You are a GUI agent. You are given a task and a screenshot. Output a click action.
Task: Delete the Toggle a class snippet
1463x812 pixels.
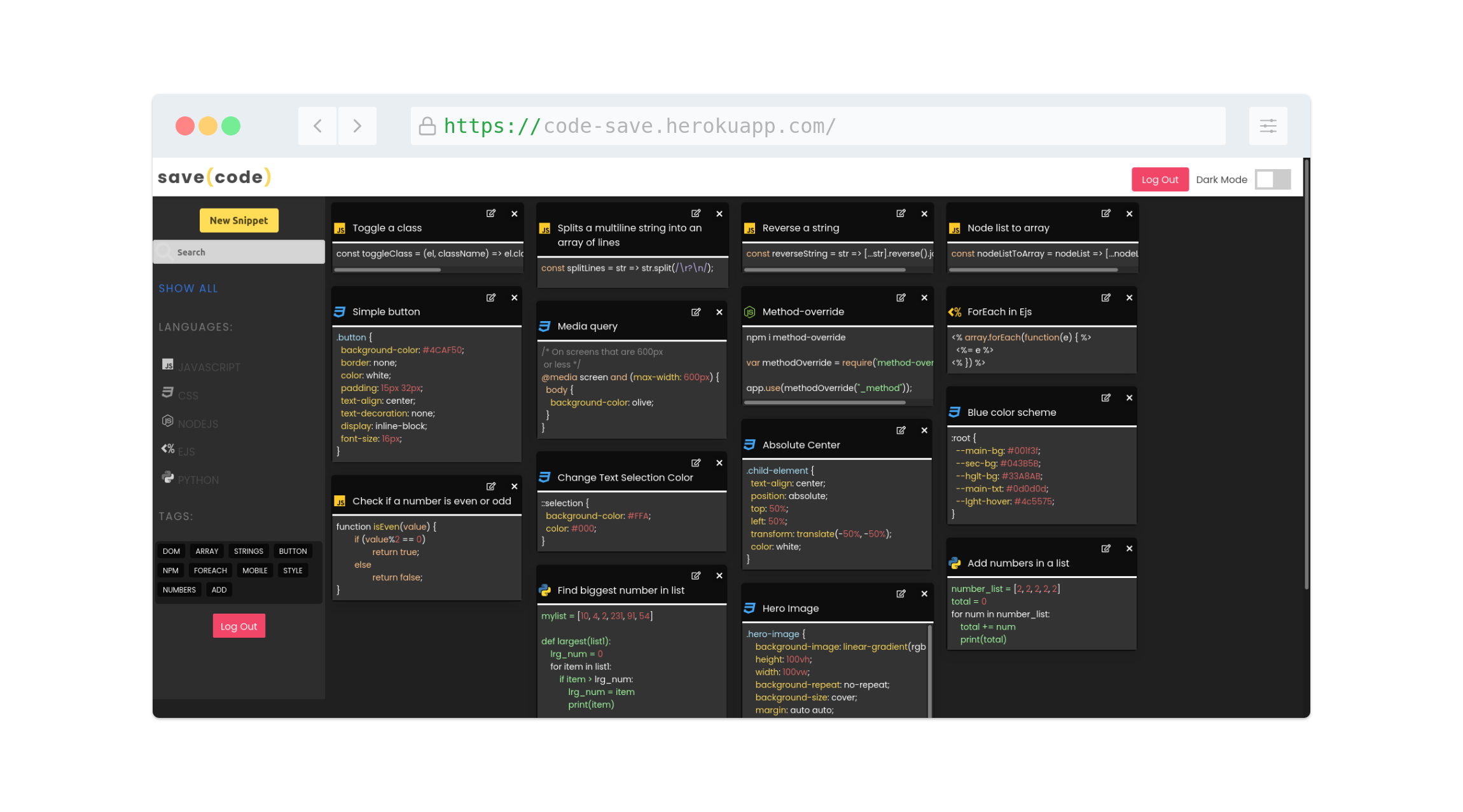click(x=515, y=214)
